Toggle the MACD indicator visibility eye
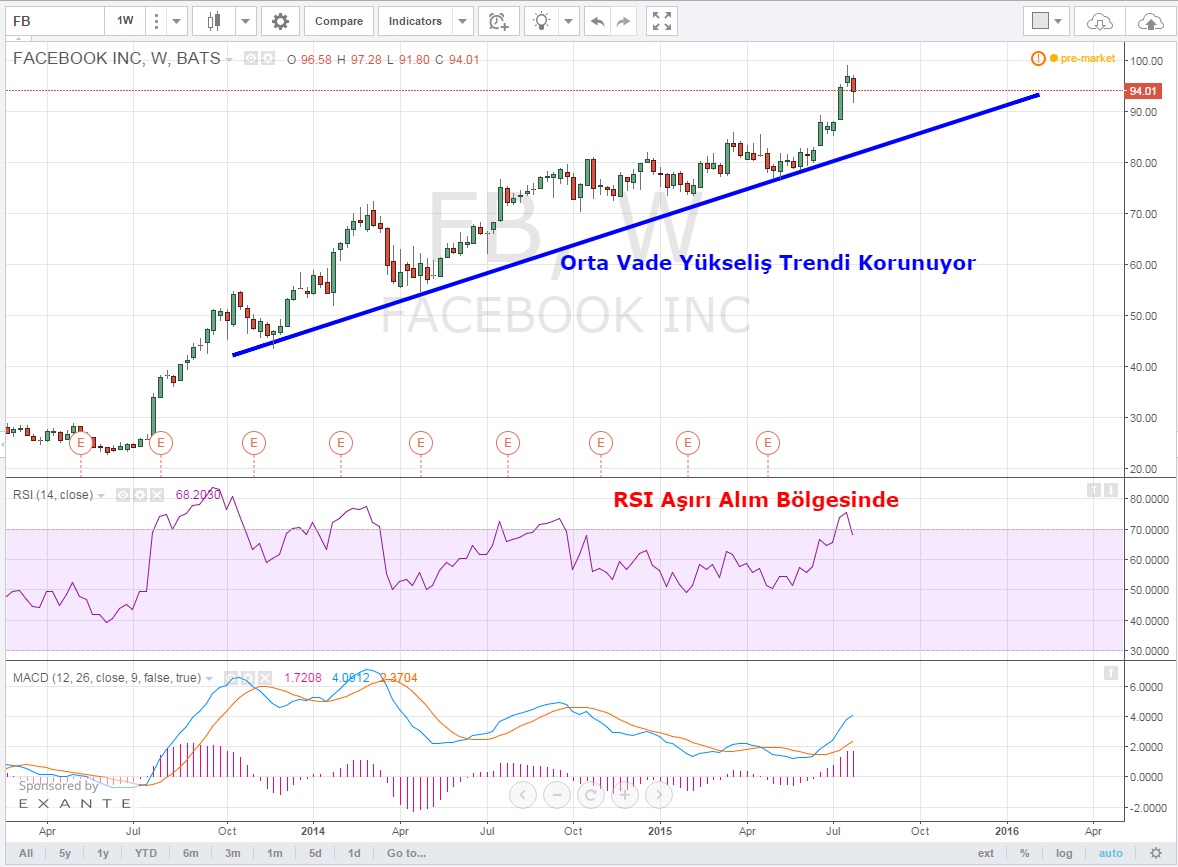 point(231,678)
